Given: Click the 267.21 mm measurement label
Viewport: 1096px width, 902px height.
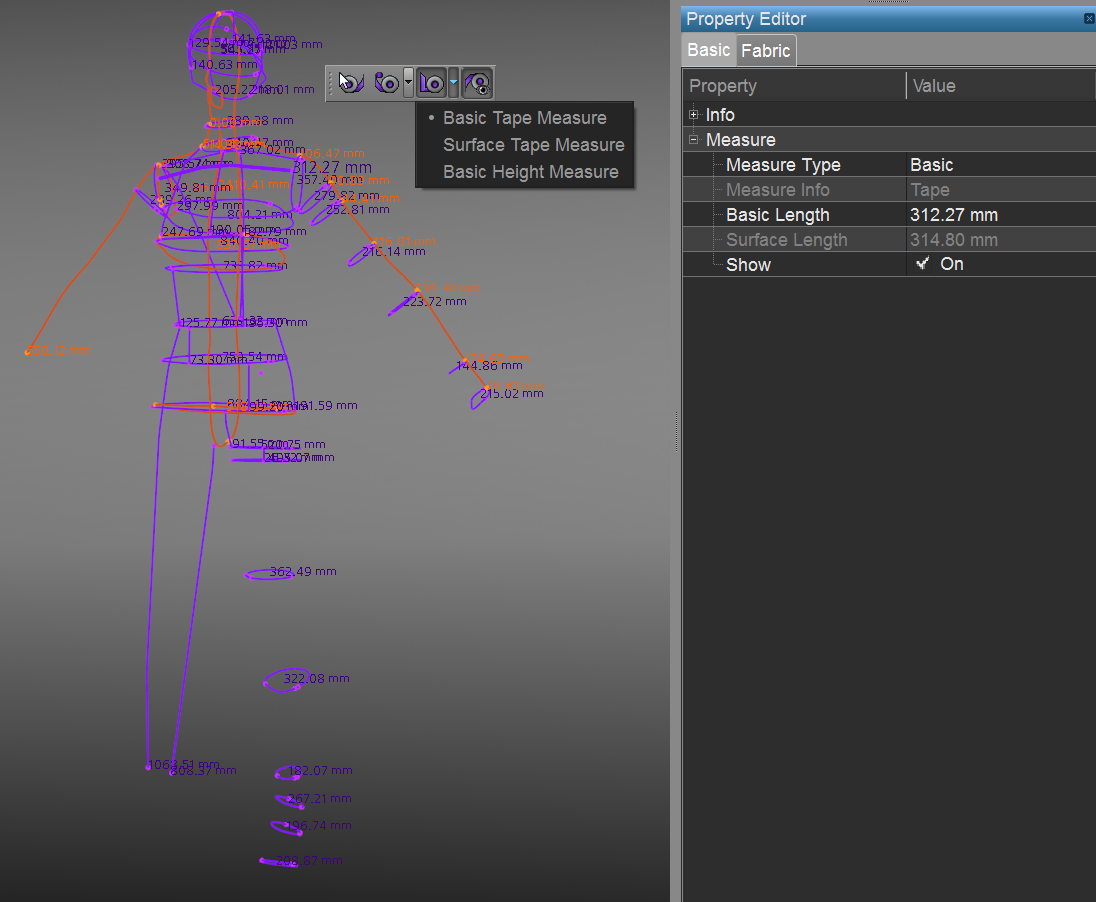Looking at the screenshot, I should 319,799.
